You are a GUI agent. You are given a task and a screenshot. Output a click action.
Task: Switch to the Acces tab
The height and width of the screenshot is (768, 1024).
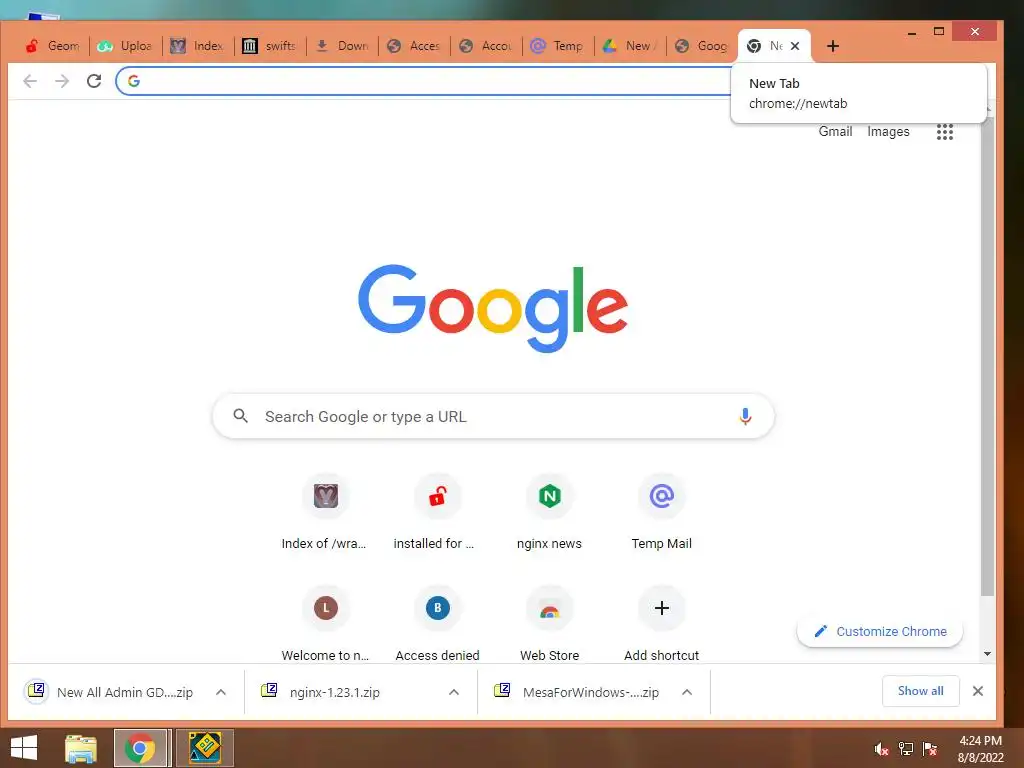click(x=413, y=46)
